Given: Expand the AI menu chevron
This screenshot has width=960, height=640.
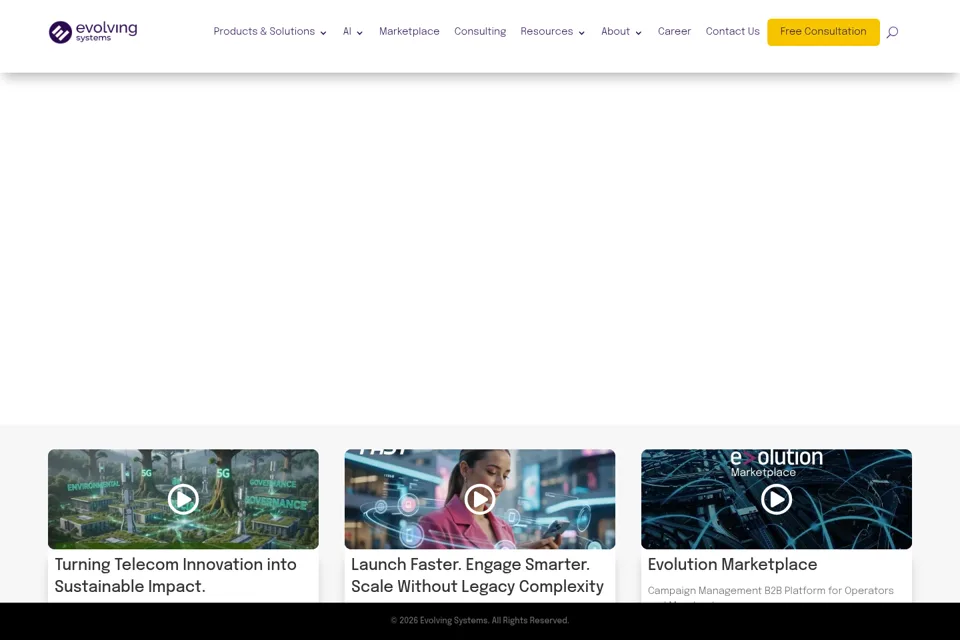Looking at the screenshot, I should coord(359,33).
